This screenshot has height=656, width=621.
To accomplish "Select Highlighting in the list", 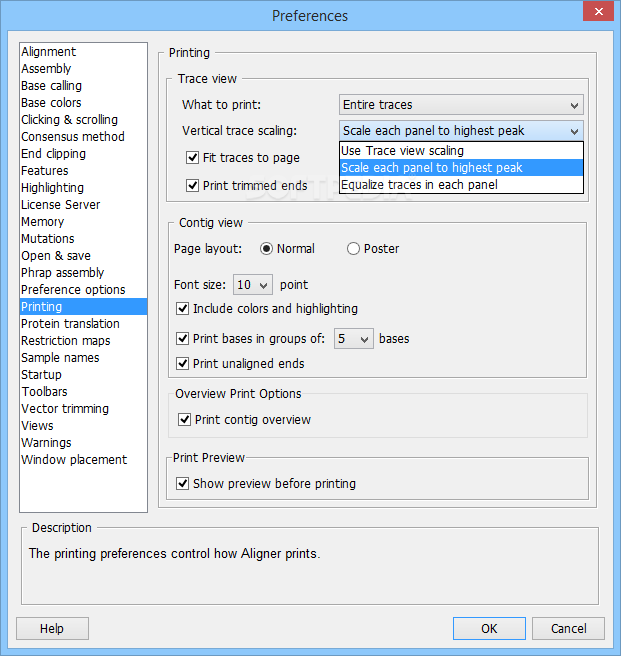I will coord(83,188).
